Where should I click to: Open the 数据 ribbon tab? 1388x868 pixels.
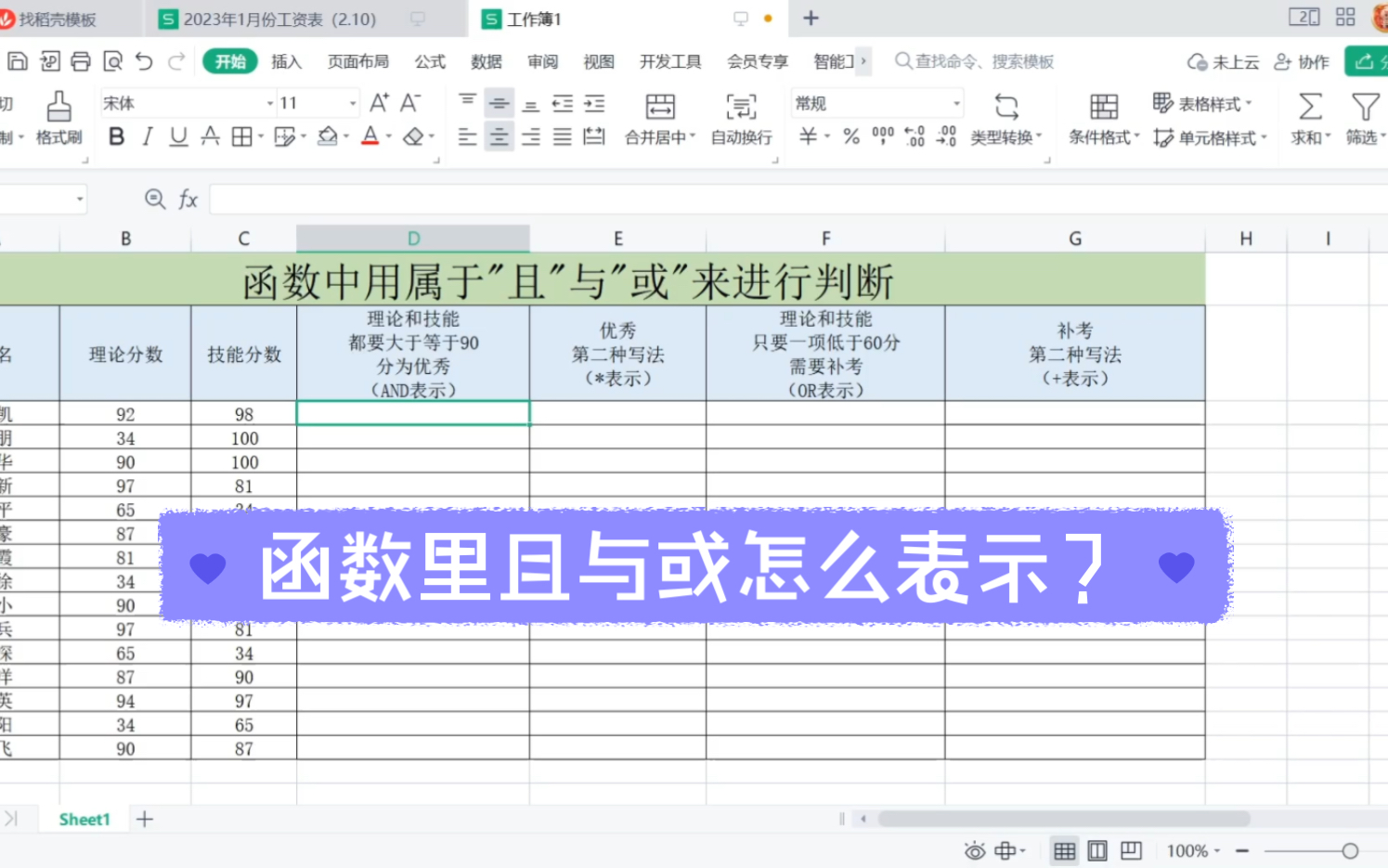pos(486,61)
